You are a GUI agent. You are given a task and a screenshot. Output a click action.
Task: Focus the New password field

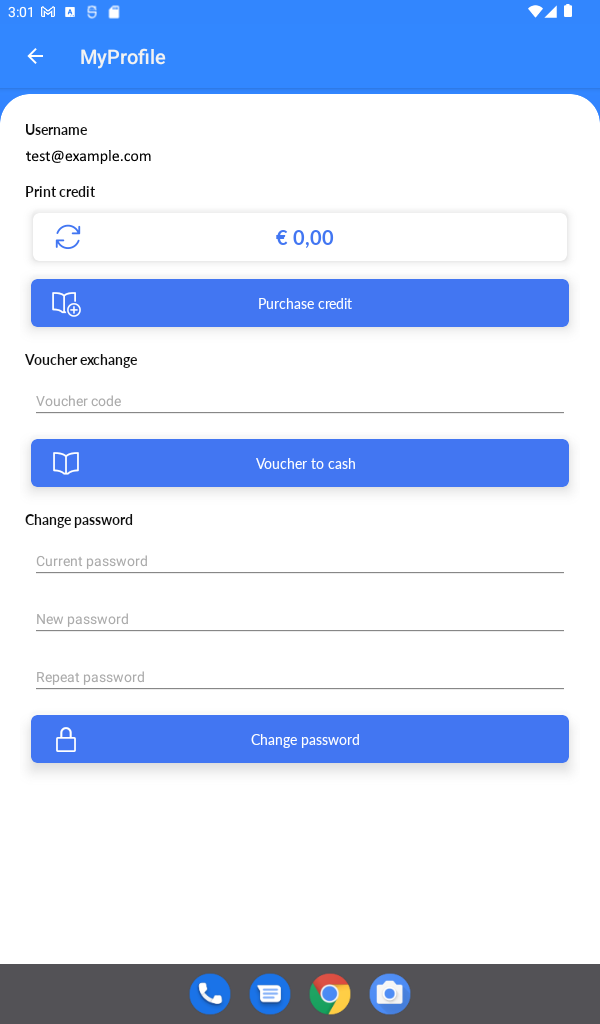[x=300, y=619]
